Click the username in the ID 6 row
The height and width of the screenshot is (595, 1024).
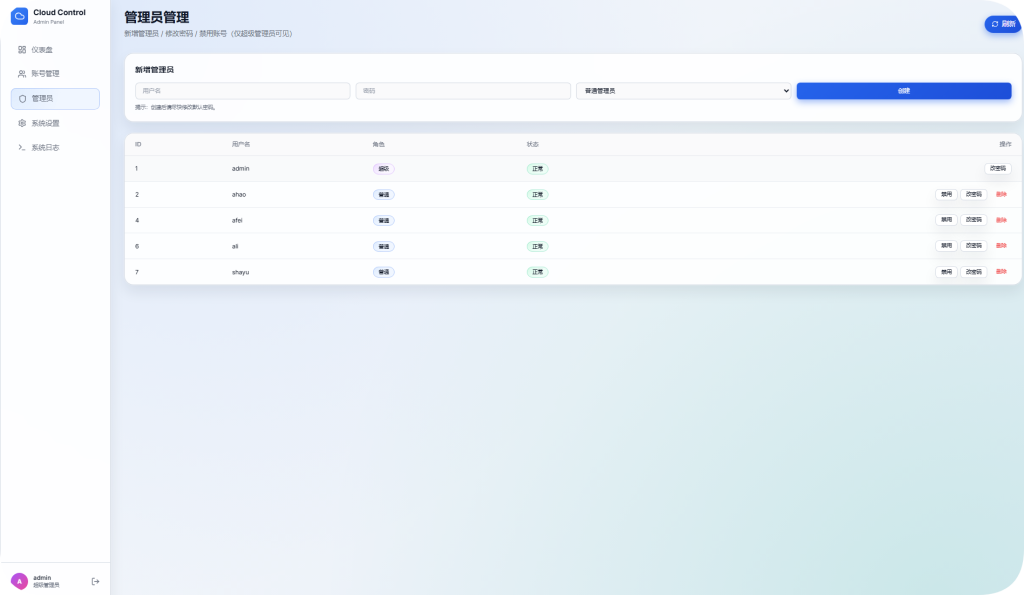click(x=235, y=246)
